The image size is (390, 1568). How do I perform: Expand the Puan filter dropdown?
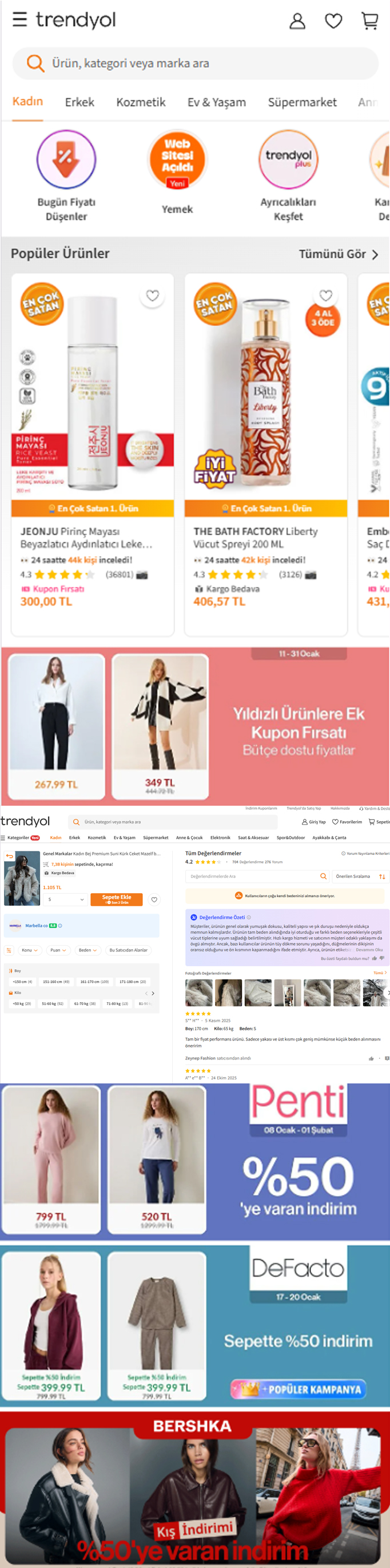point(58,950)
